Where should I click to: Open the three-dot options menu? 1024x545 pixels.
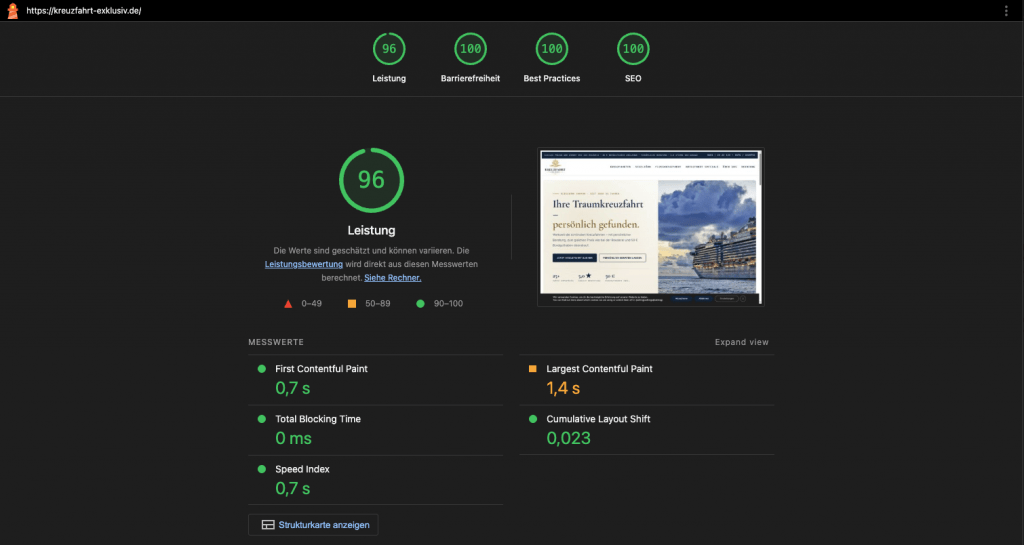1006,10
